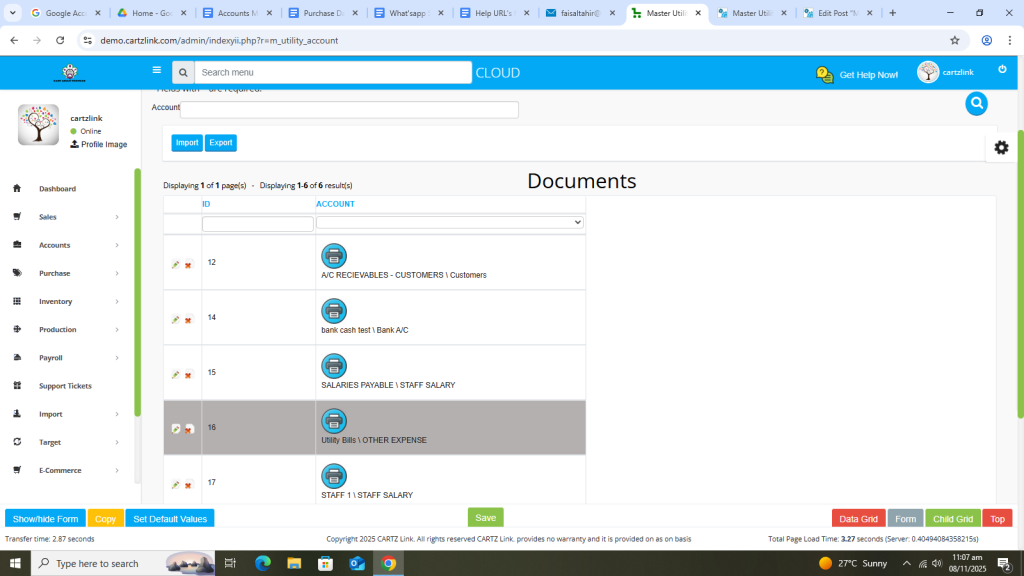The image size is (1024, 576).
Task: Click the blue search magnifier button
Action: pos(976,103)
